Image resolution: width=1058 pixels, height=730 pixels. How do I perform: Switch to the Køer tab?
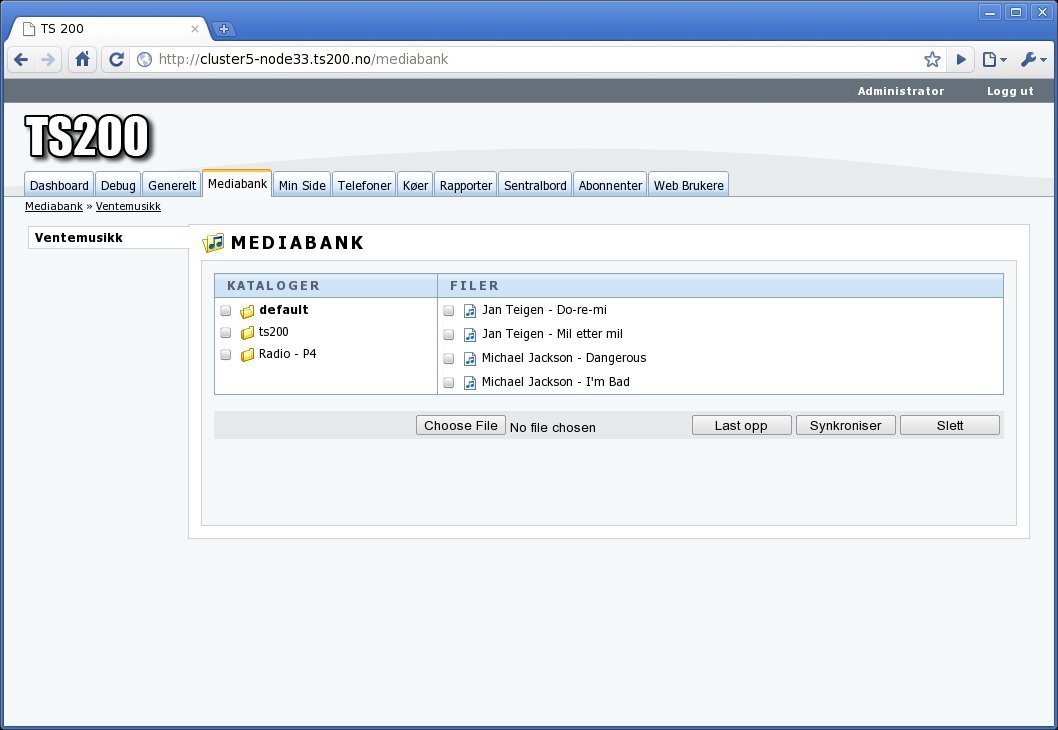pos(416,185)
